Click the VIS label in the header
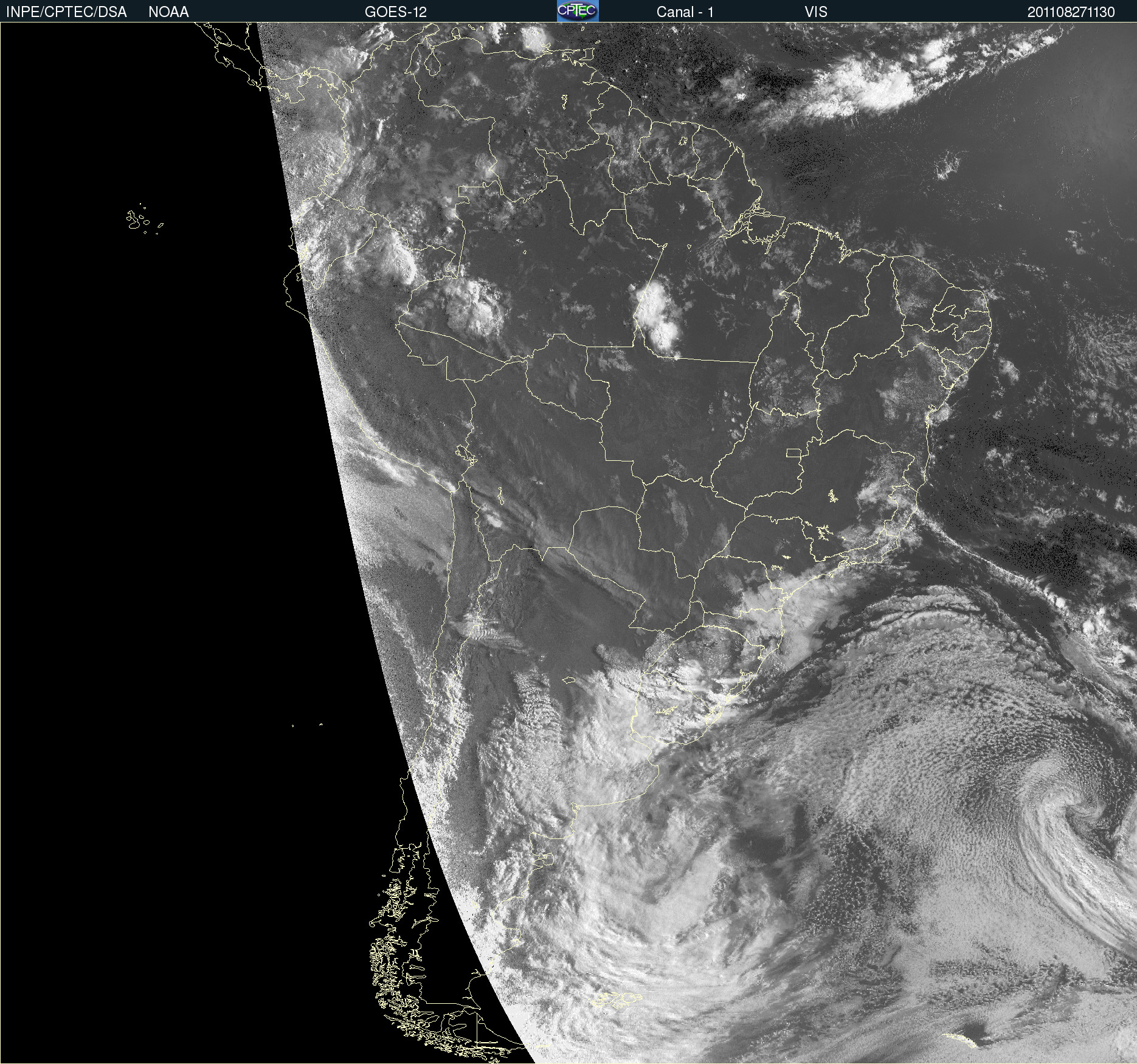Viewport: 1137px width, 1064px height. [x=816, y=12]
